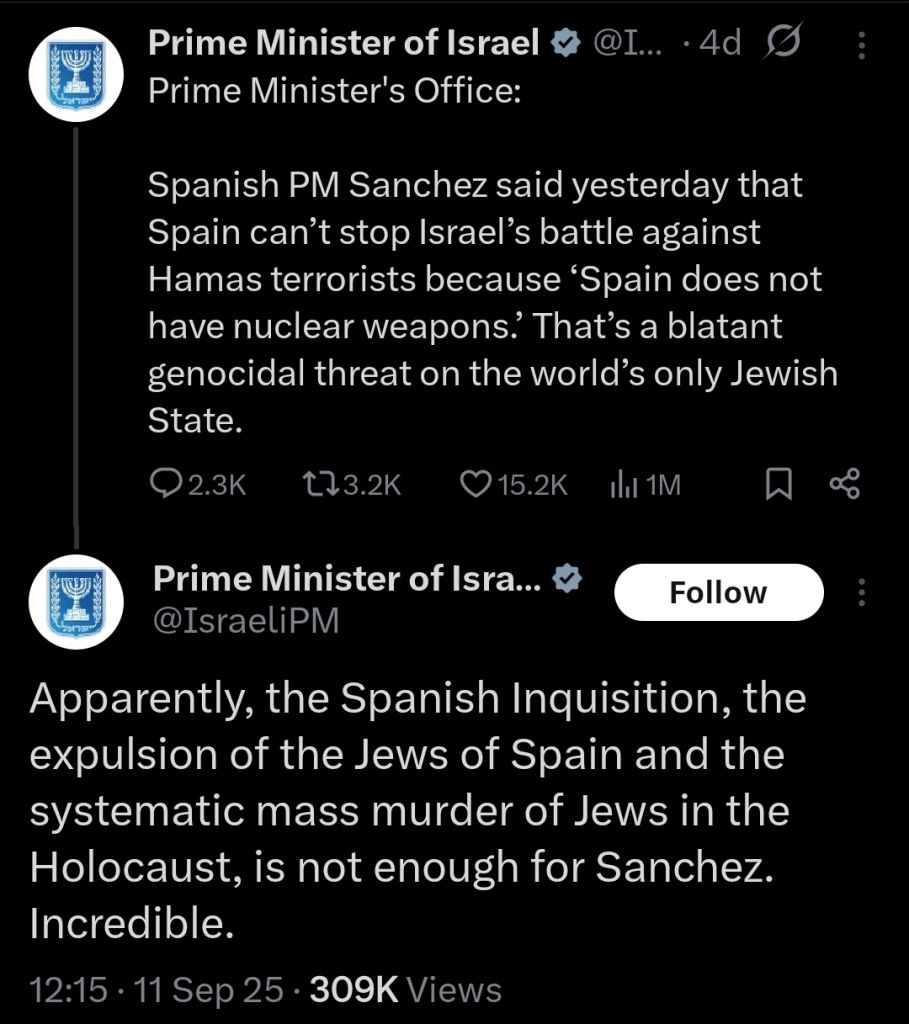Open the @IsraeliPM handle link
Image resolution: width=909 pixels, height=1024 pixels.
(245, 621)
